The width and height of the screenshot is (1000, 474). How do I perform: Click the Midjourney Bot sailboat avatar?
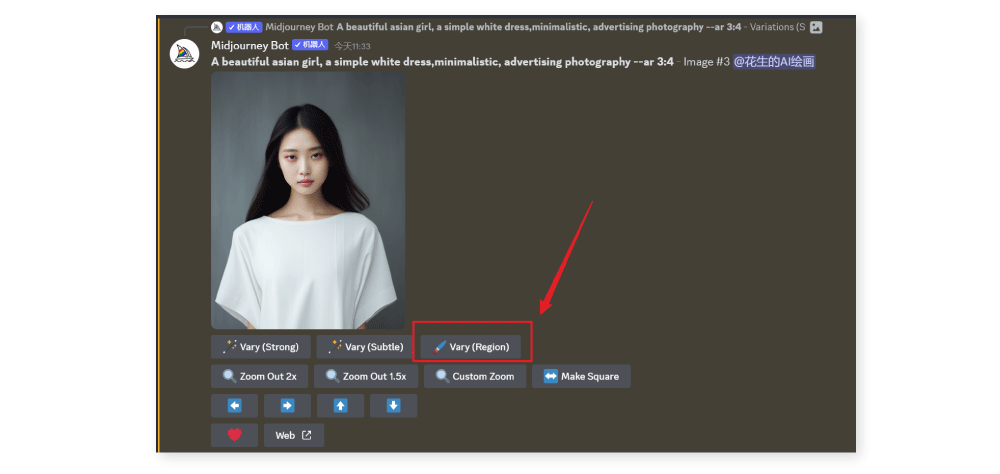185,54
